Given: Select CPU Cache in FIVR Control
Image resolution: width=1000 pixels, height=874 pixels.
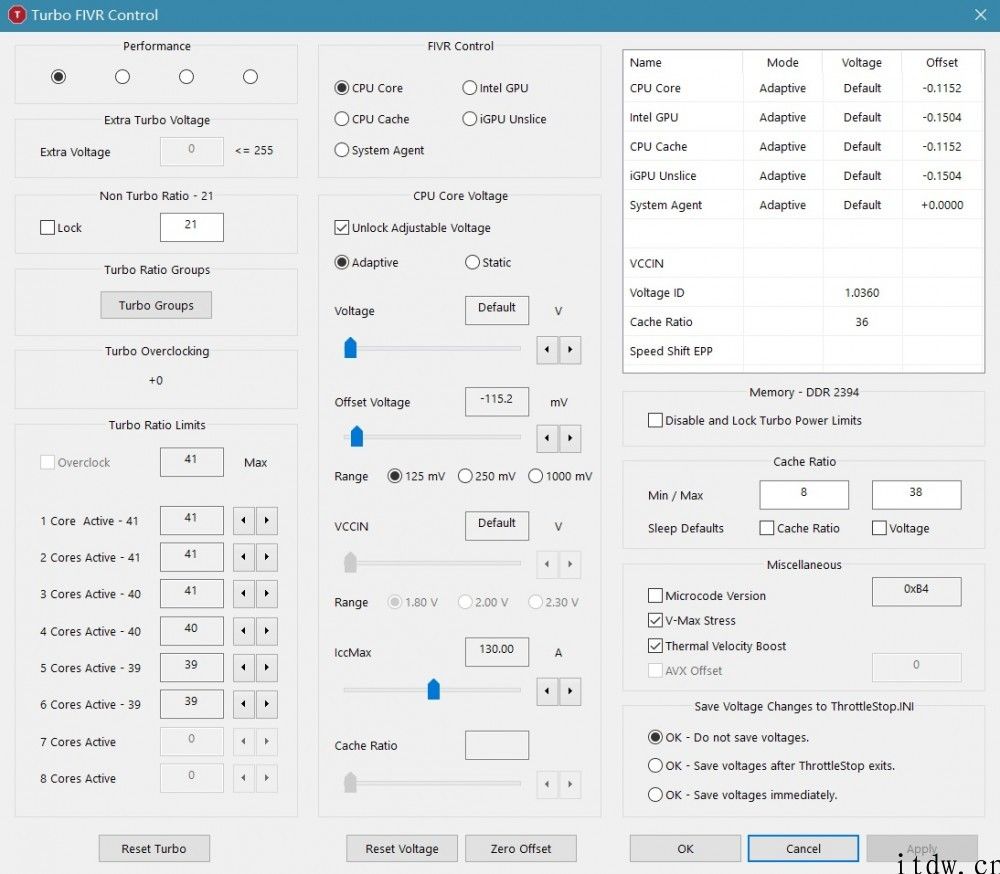Looking at the screenshot, I should pyautogui.click(x=372, y=119).
